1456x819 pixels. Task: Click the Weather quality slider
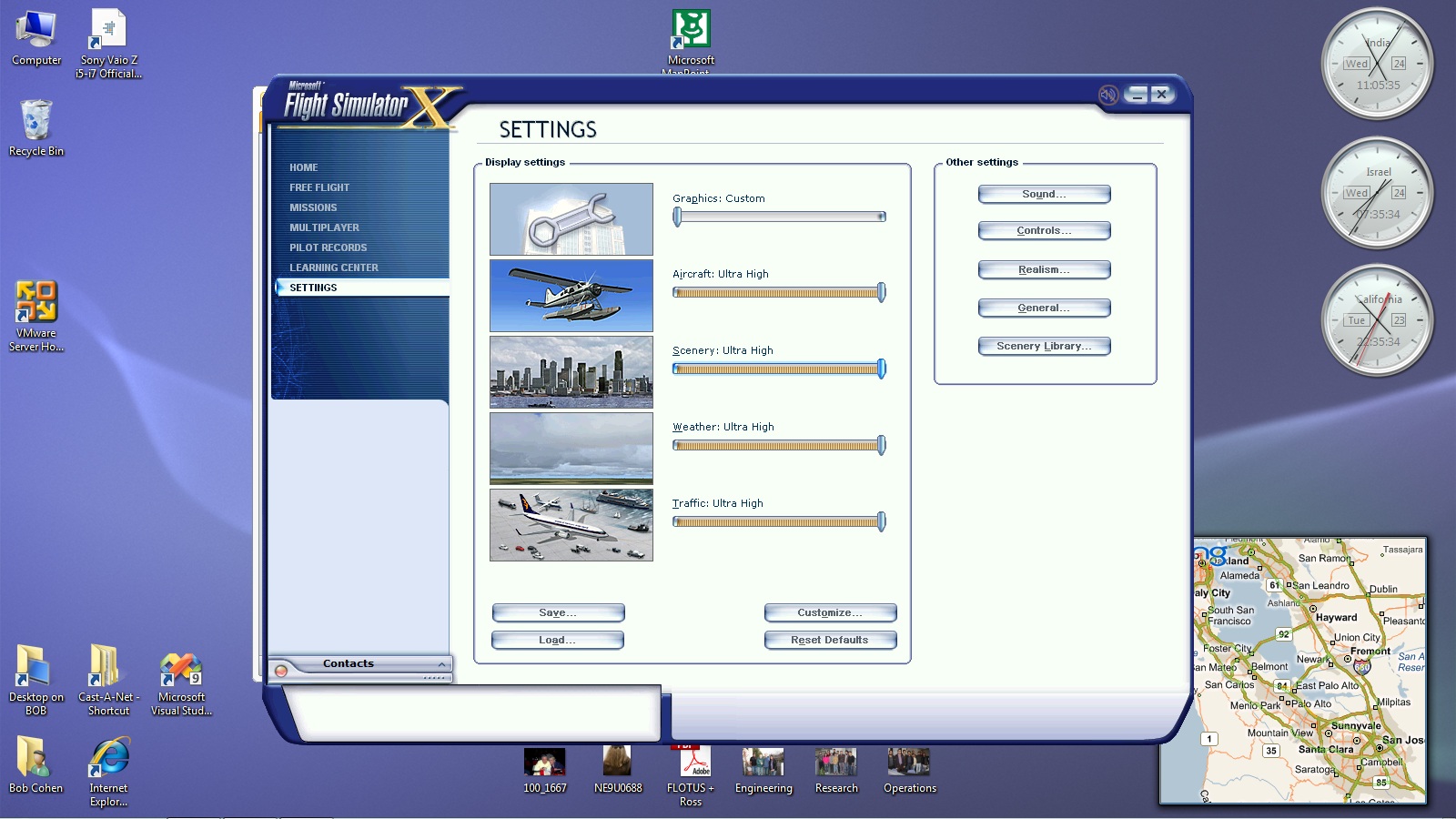click(779, 445)
